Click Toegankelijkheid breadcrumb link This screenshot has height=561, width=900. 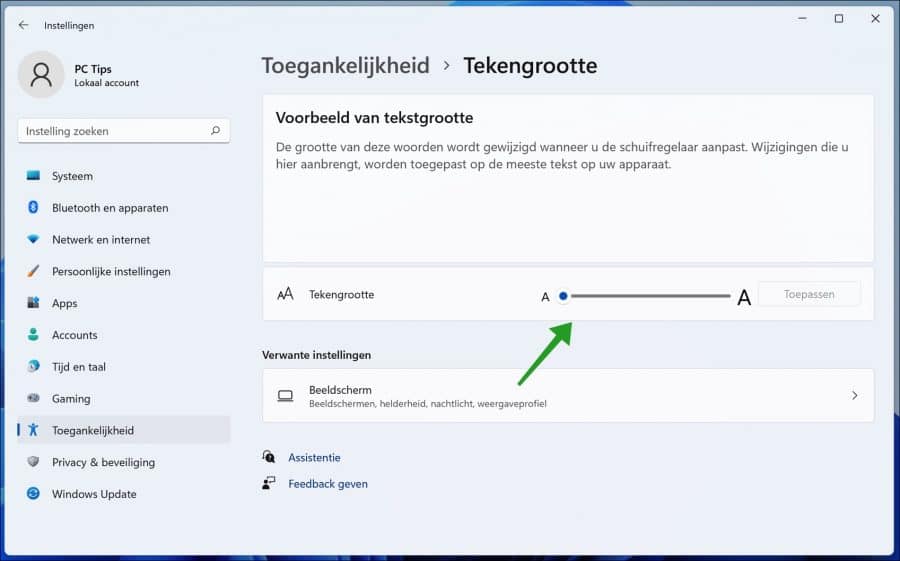coord(346,65)
